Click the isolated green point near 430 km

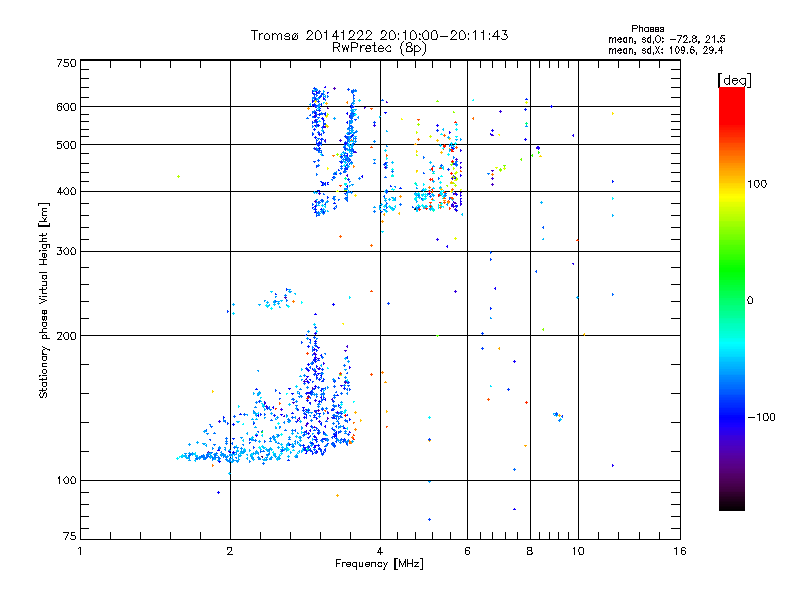coord(178,177)
